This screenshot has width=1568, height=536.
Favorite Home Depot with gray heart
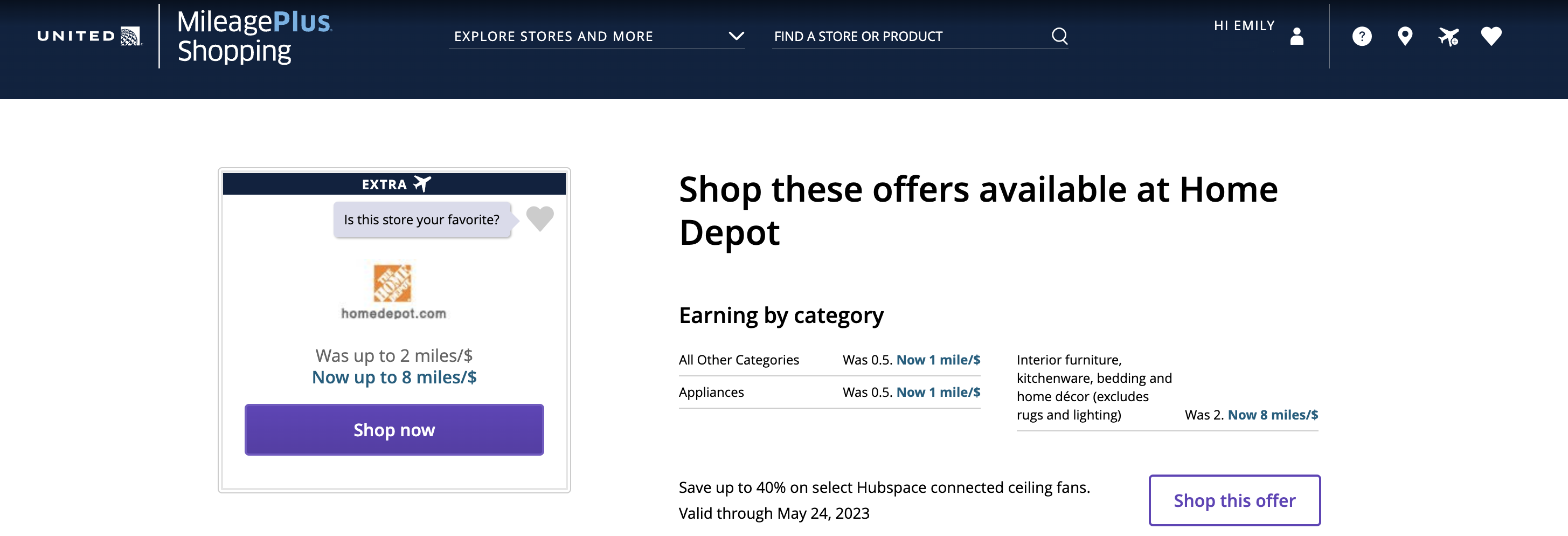[539, 219]
